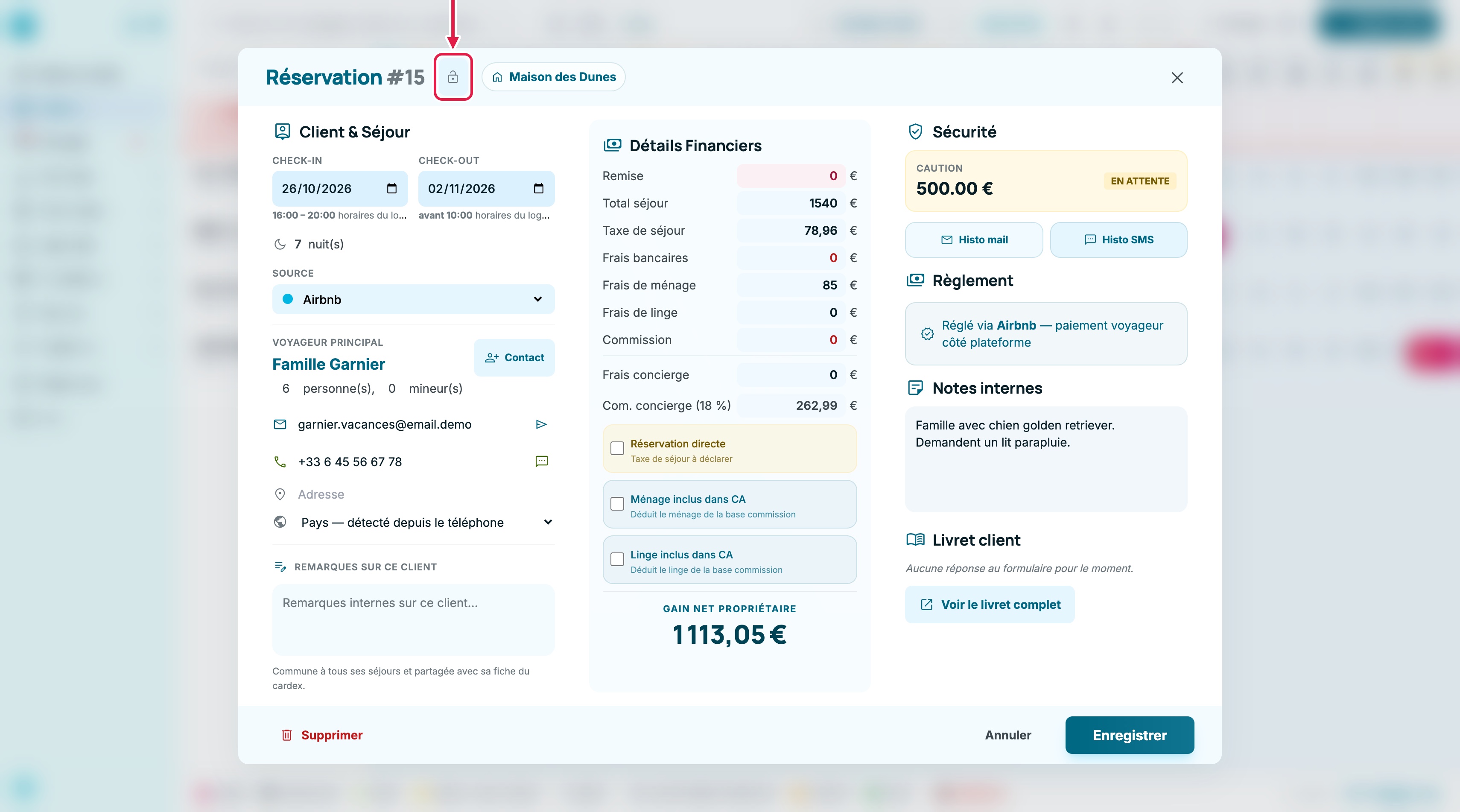Enable Ménage inclus dans CA checkbox
The image size is (1460, 812).
(617, 504)
